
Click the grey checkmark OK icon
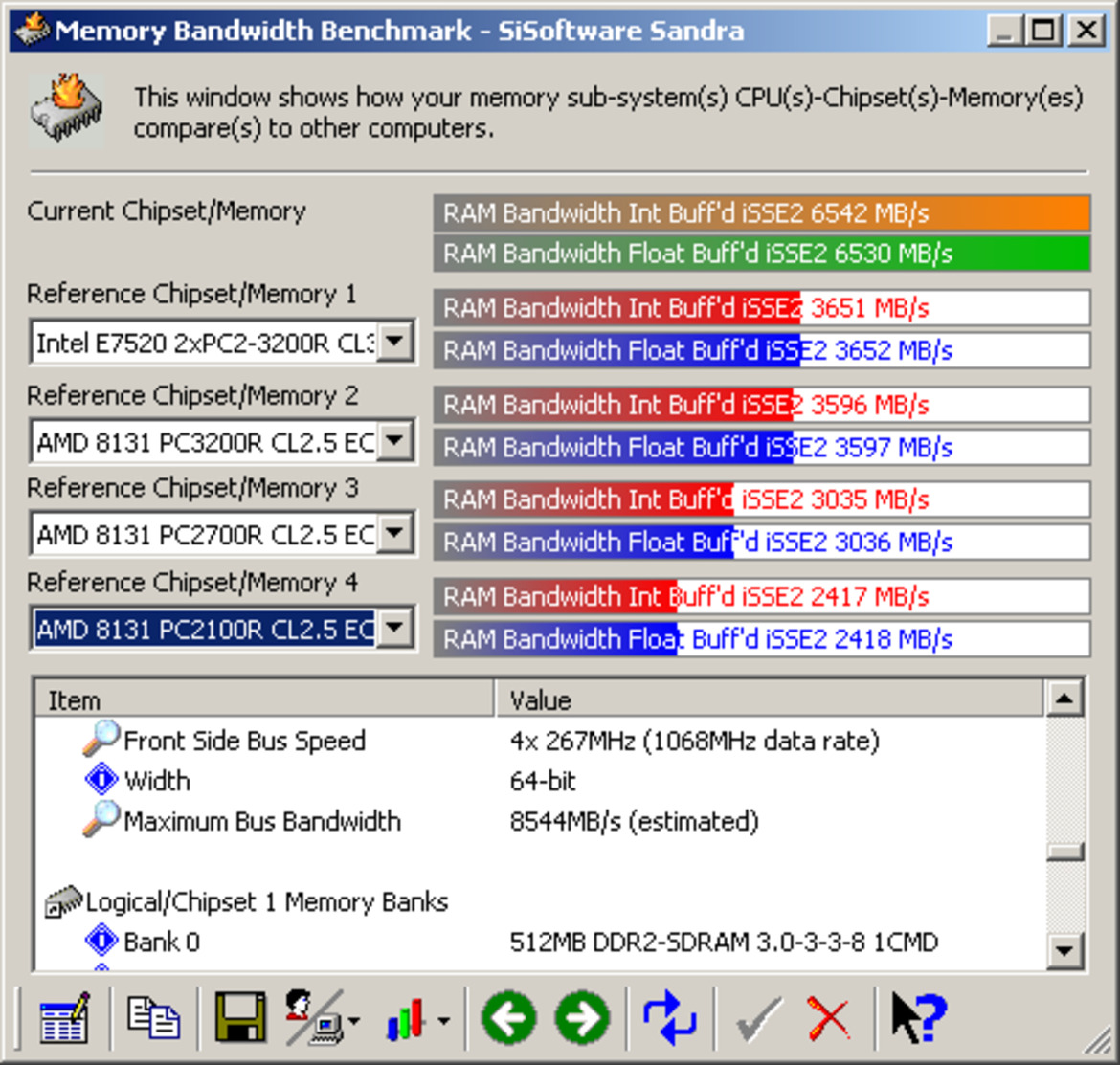[x=758, y=1018]
